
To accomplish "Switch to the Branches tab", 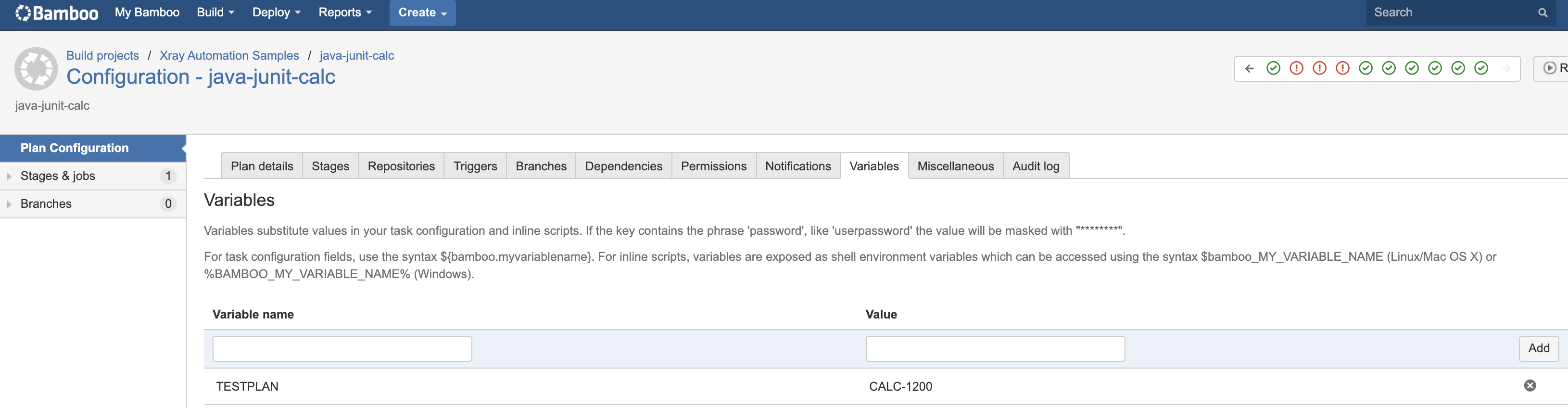I will click(541, 166).
